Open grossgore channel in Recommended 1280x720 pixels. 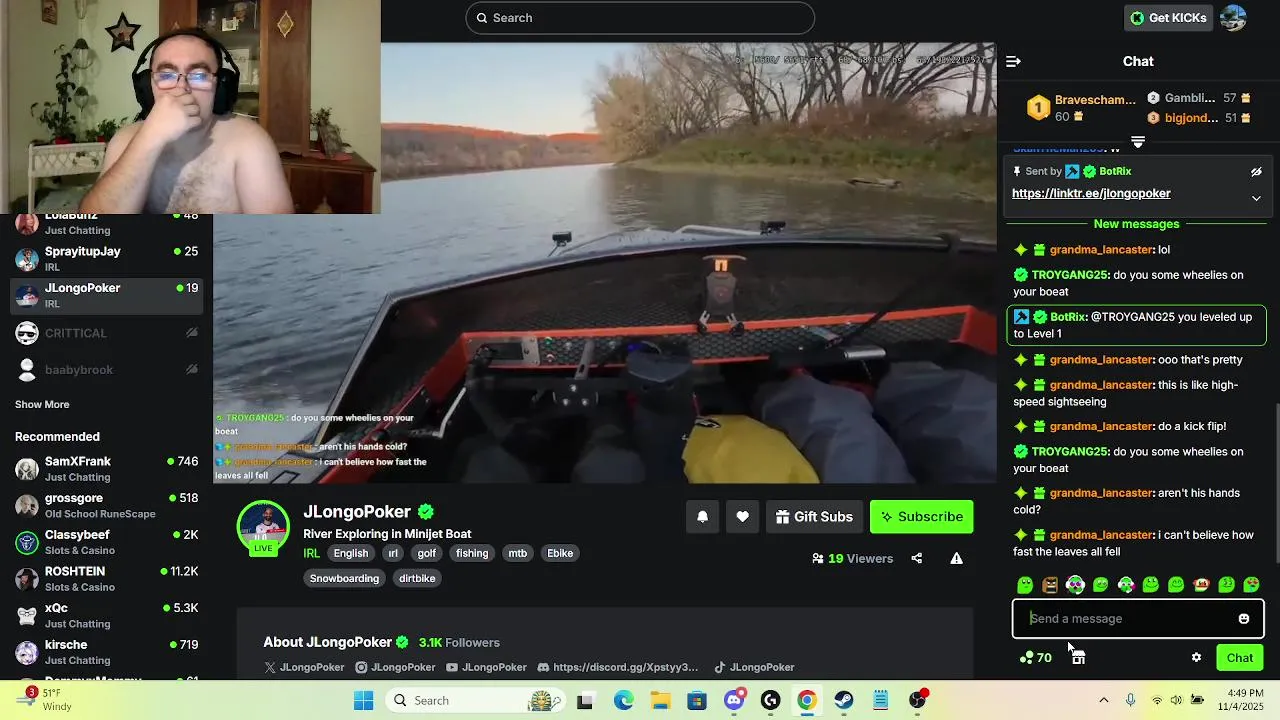tap(107, 505)
